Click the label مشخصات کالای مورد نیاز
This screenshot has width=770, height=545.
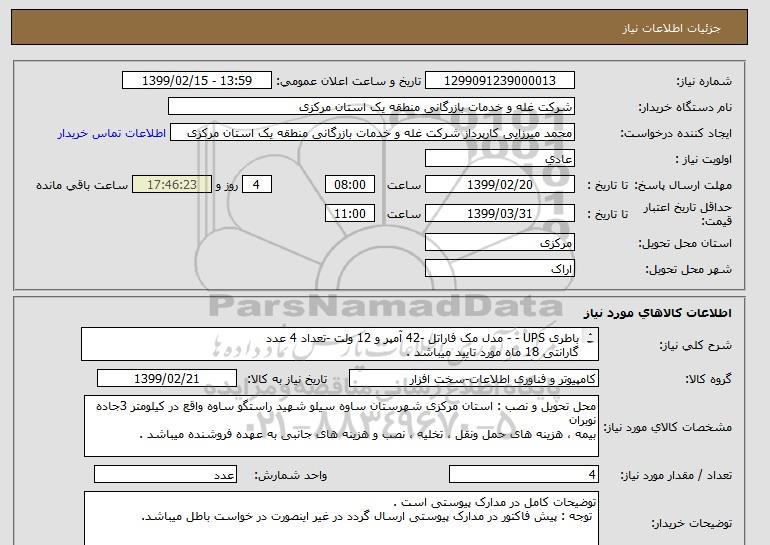668,427
